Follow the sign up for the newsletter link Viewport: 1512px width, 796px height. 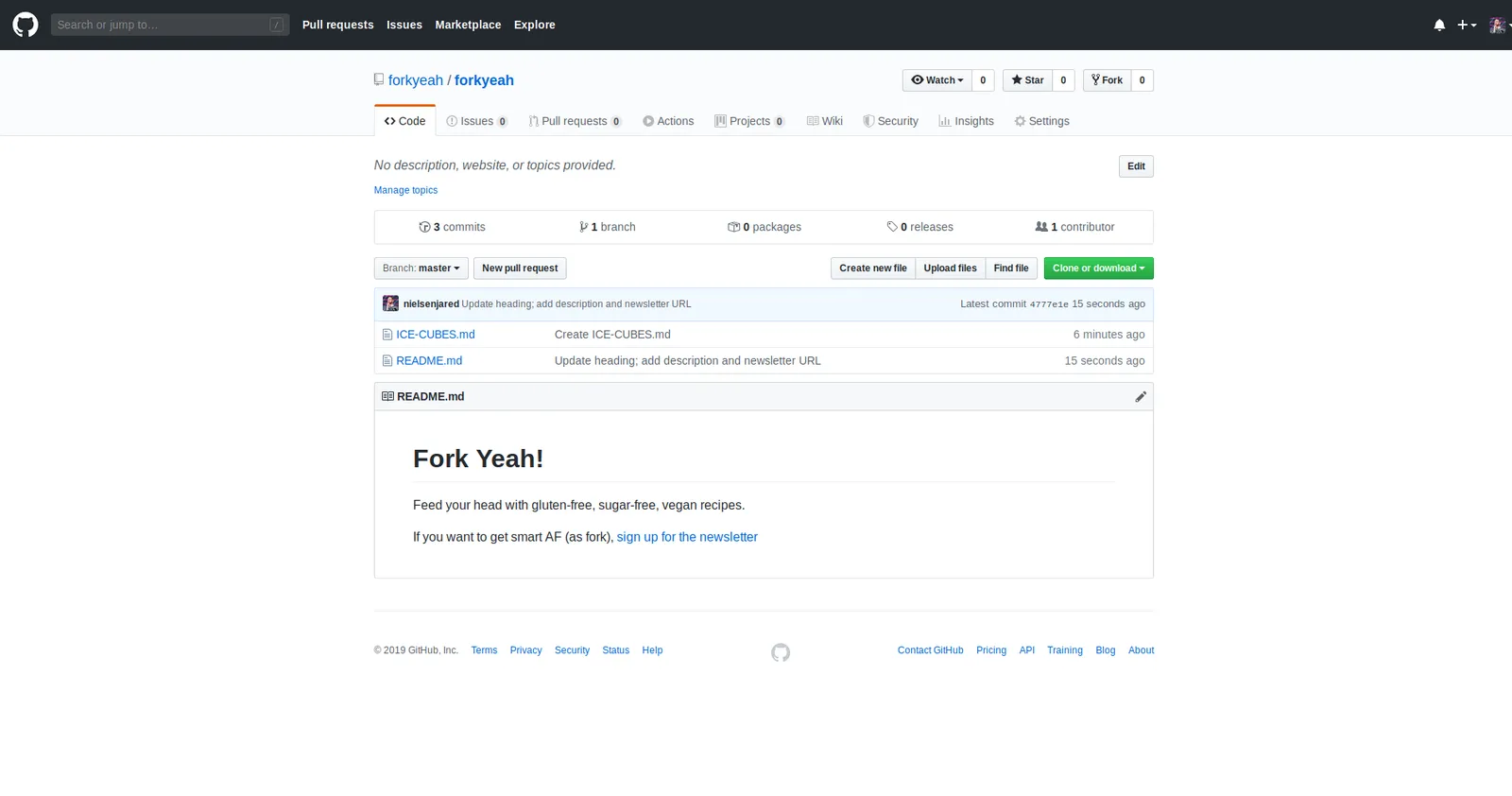click(x=687, y=537)
